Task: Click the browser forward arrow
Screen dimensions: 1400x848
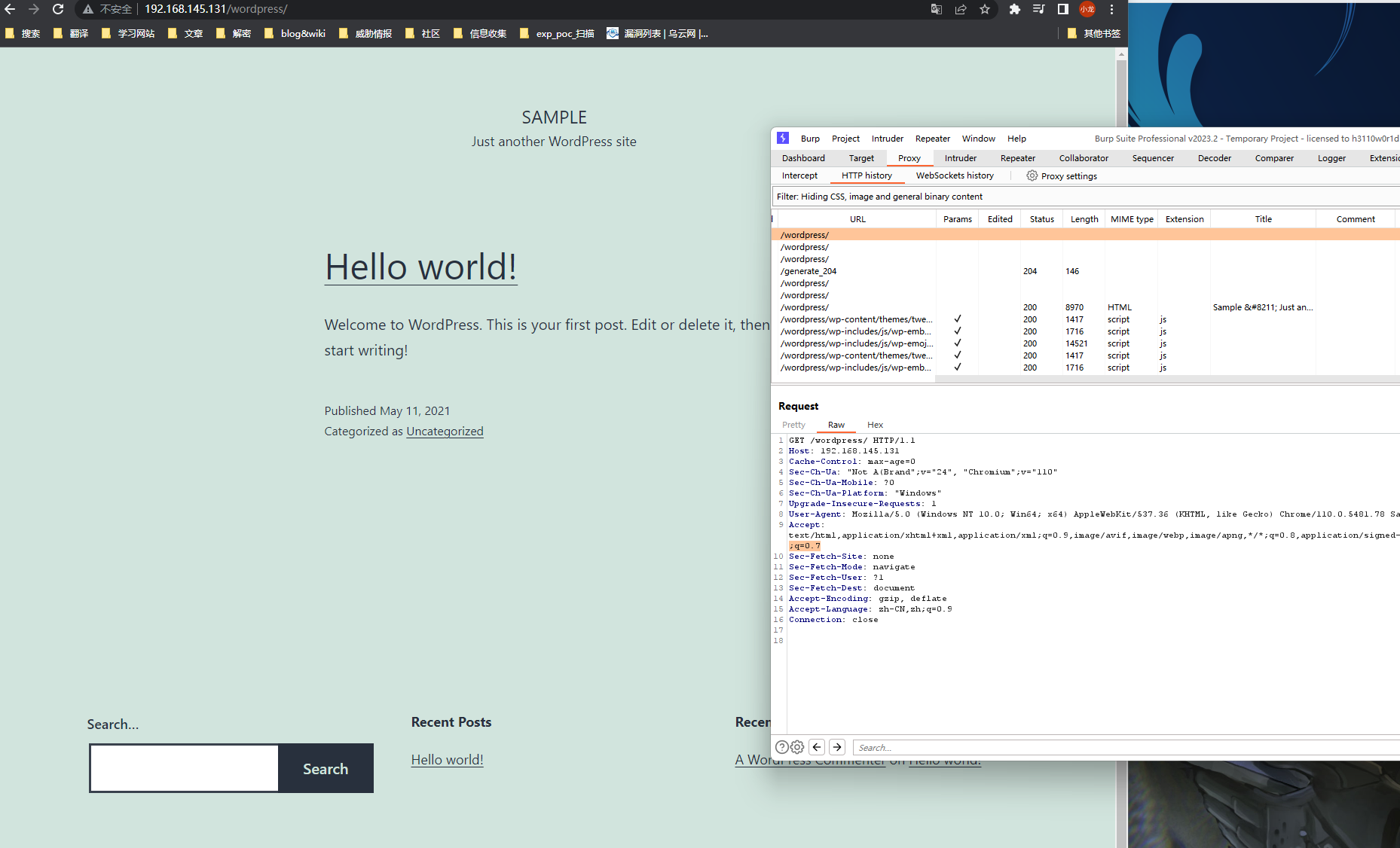Action: pyautogui.click(x=34, y=9)
